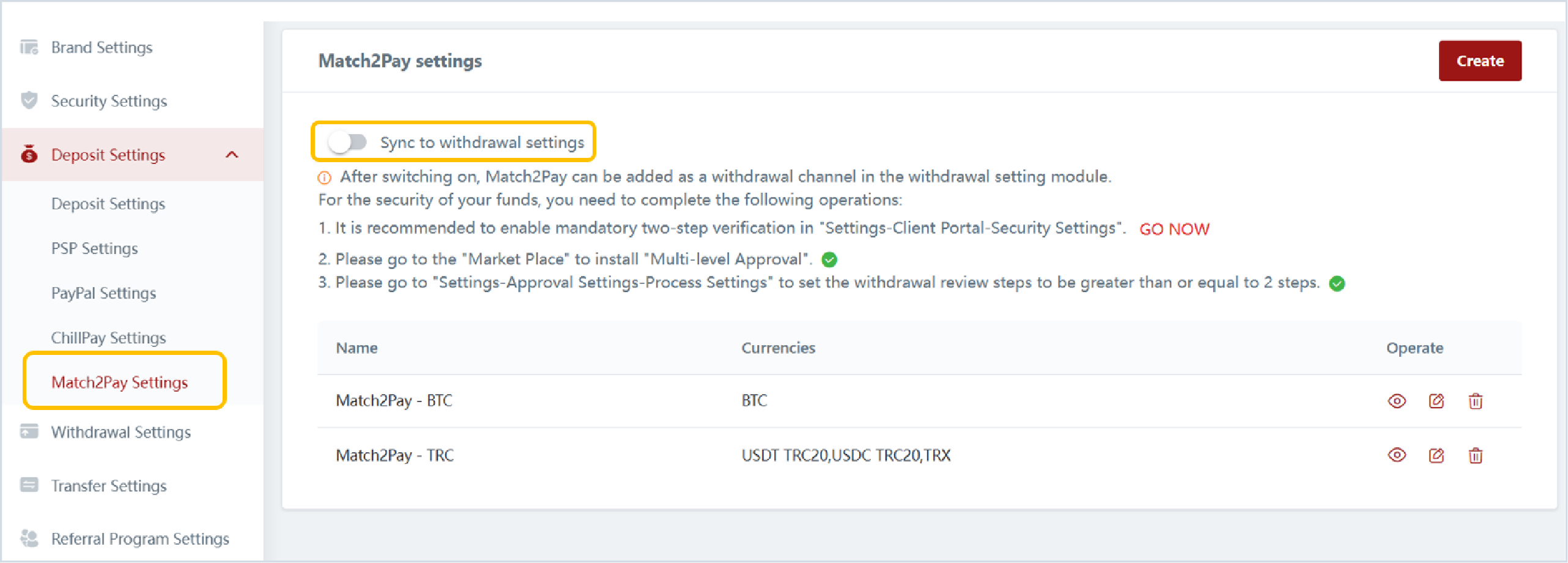The height and width of the screenshot is (563, 1568).
Task: Click the Brand Settings sidebar icon
Action: click(x=29, y=47)
